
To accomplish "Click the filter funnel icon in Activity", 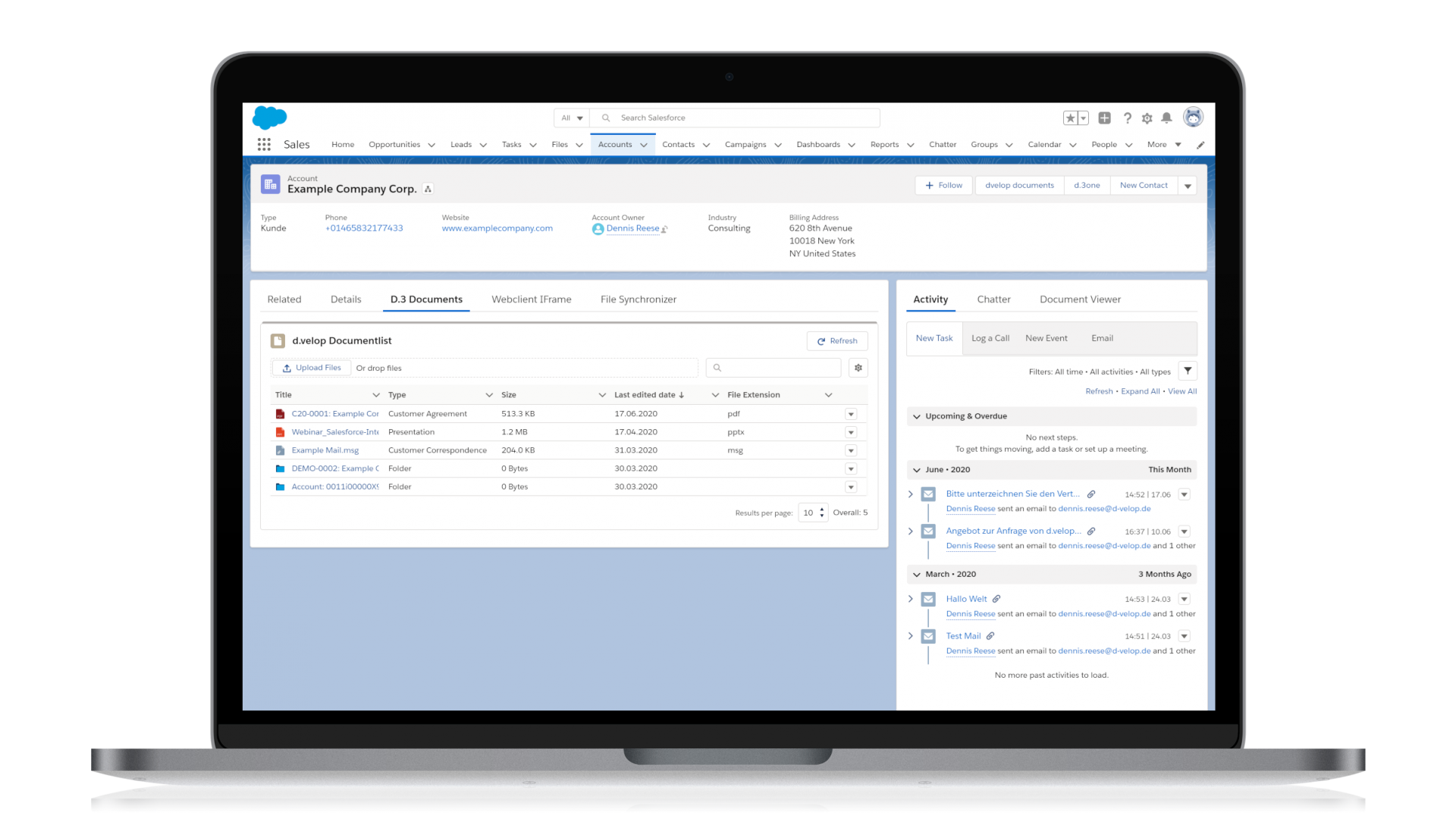I will [1188, 371].
